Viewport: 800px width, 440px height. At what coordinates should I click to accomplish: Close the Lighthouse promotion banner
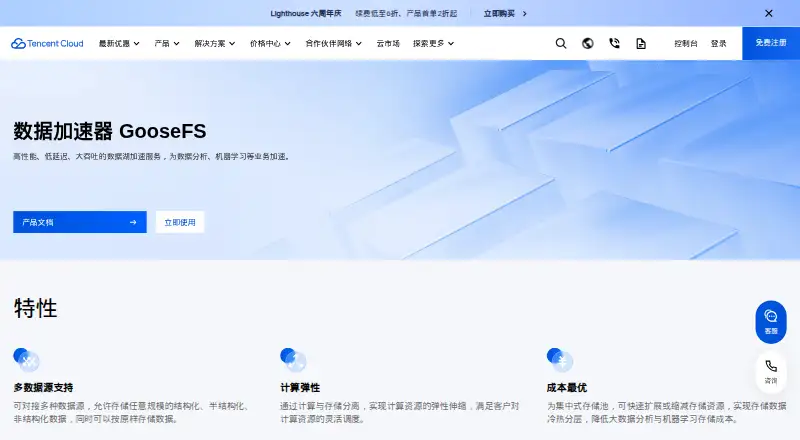(x=769, y=13)
